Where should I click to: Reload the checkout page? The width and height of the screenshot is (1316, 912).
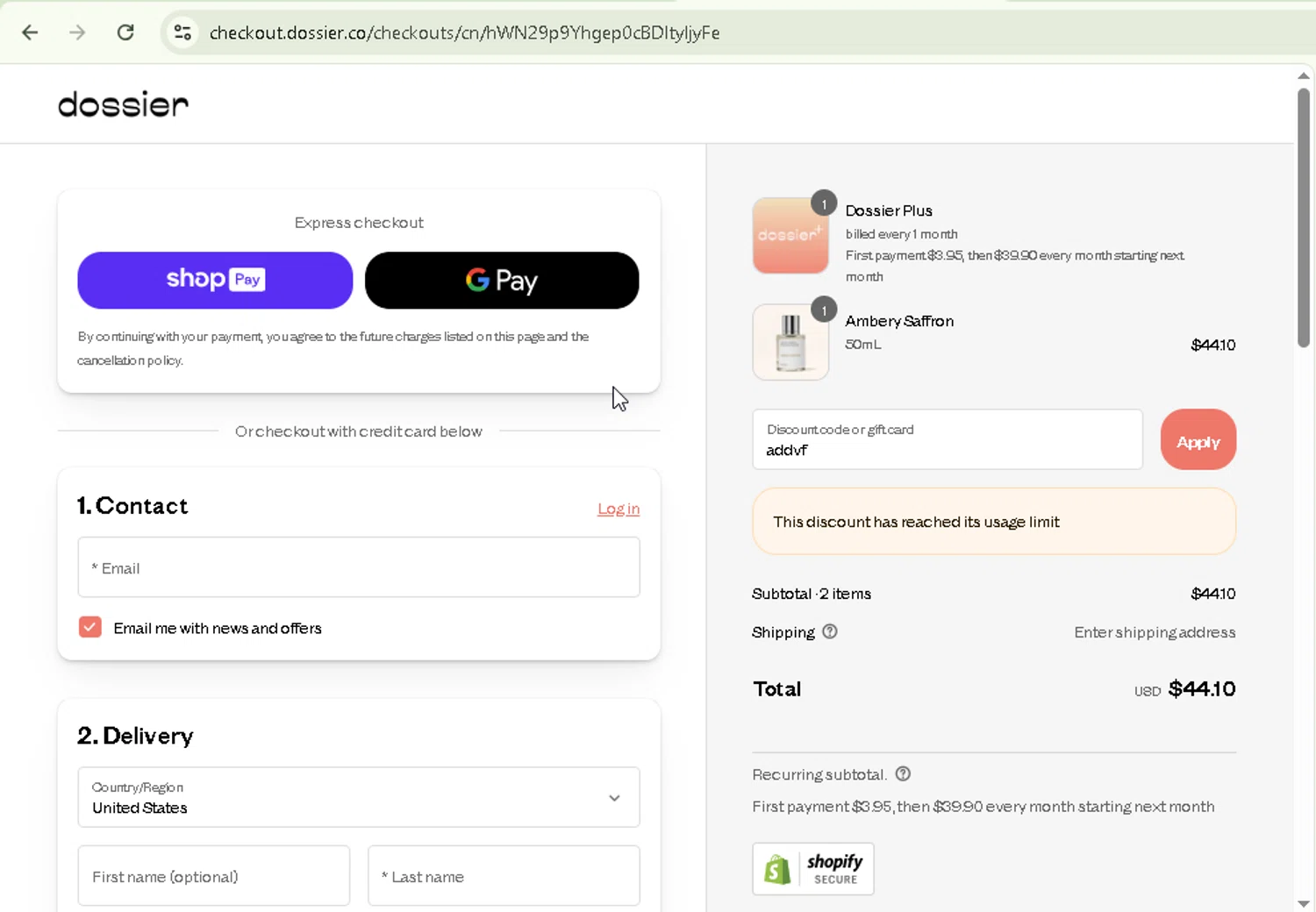[125, 32]
